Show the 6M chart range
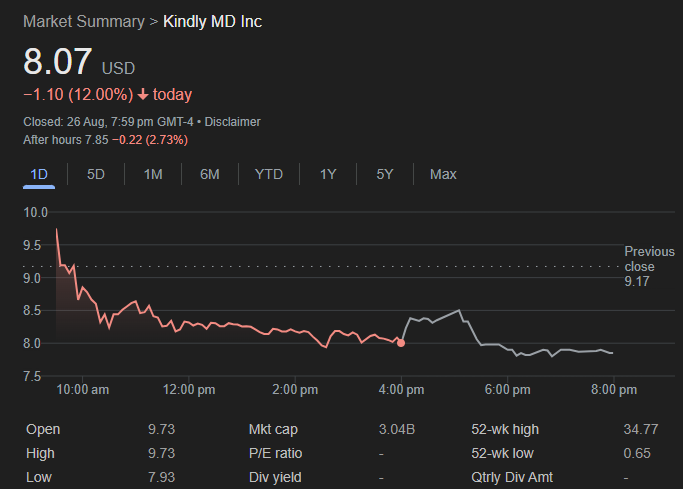Viewport: 683px width, 489px height. click(210, 174)
